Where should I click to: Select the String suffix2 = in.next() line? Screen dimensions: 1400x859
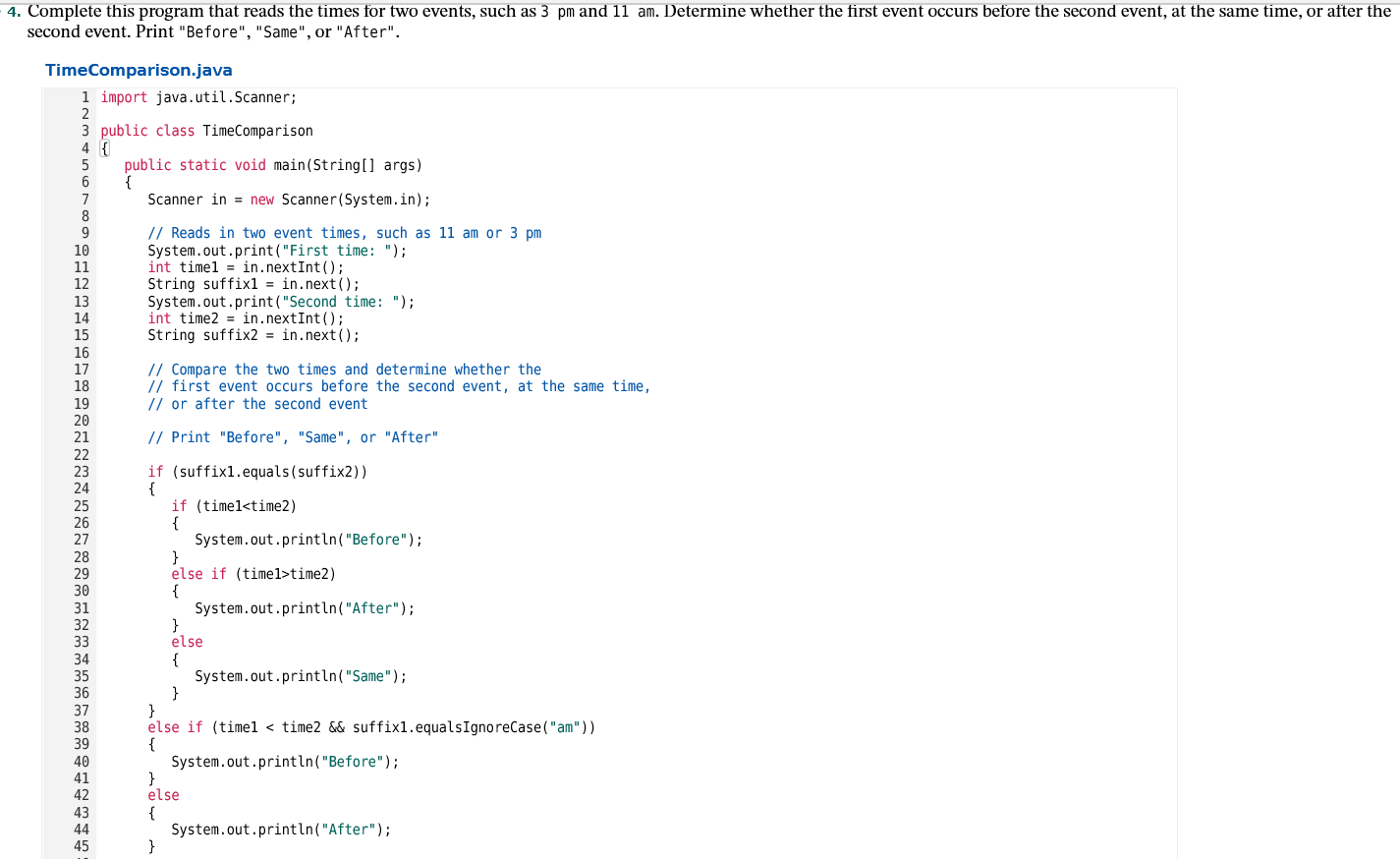click(253, 334)
